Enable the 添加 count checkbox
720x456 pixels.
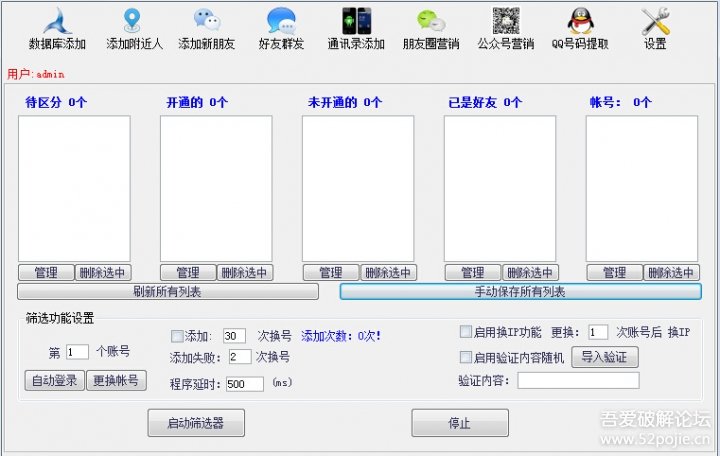[177, 336]
